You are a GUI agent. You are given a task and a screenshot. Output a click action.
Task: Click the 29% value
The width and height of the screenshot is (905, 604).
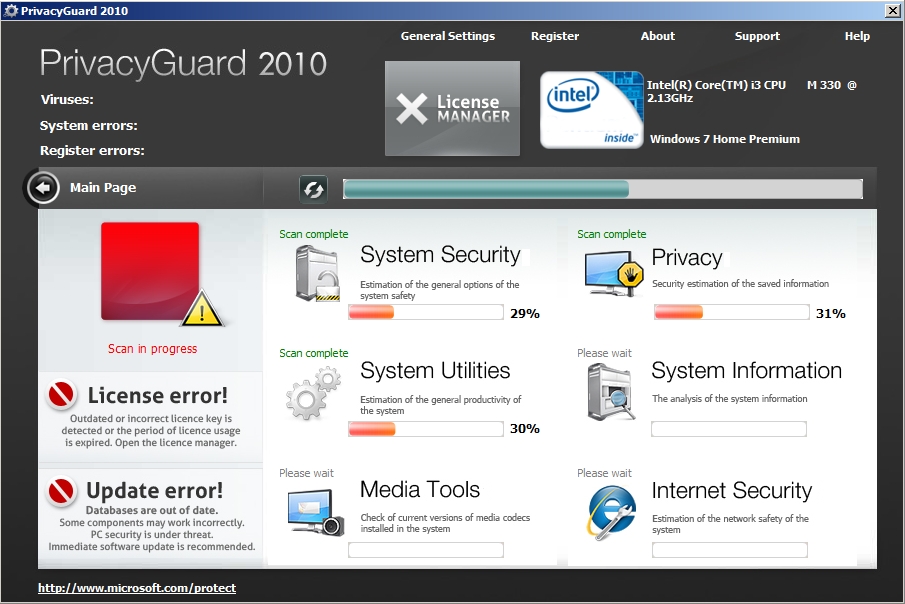click(x=525, y=314)
